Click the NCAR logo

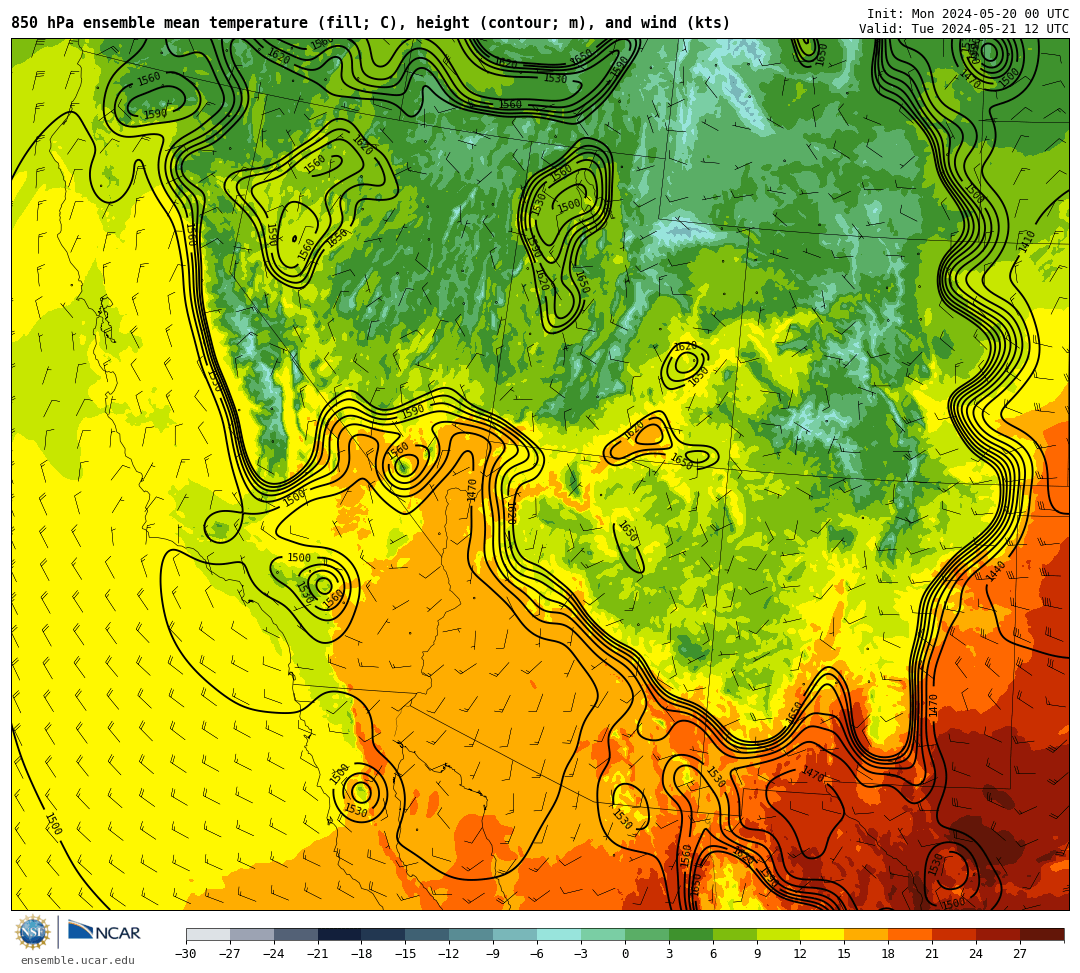coord(104,933)
